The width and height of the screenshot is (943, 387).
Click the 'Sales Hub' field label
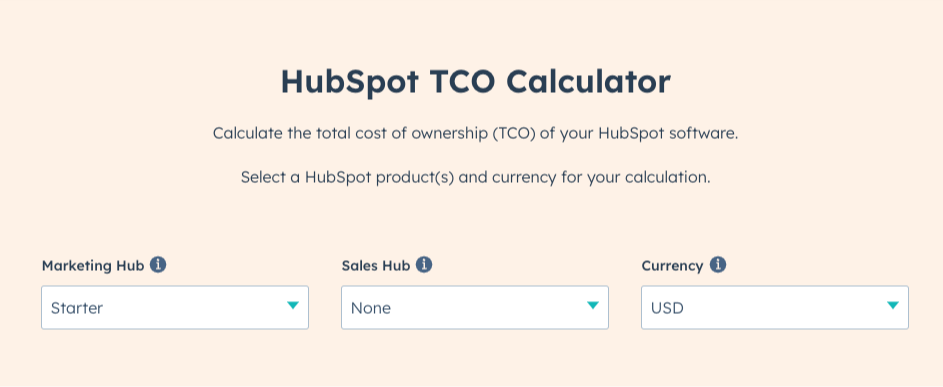click(376, 265)
